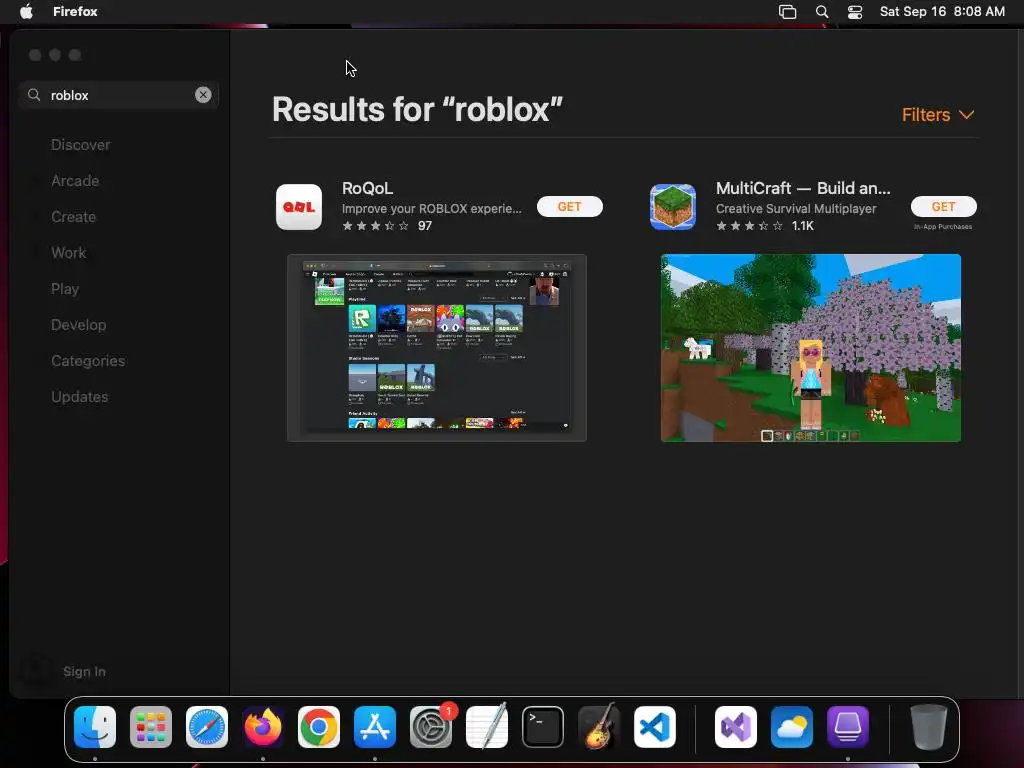Click RoQoL subtitle Improve your ROBLOX experience
The image size is (1024, 768).
[432, 209]
